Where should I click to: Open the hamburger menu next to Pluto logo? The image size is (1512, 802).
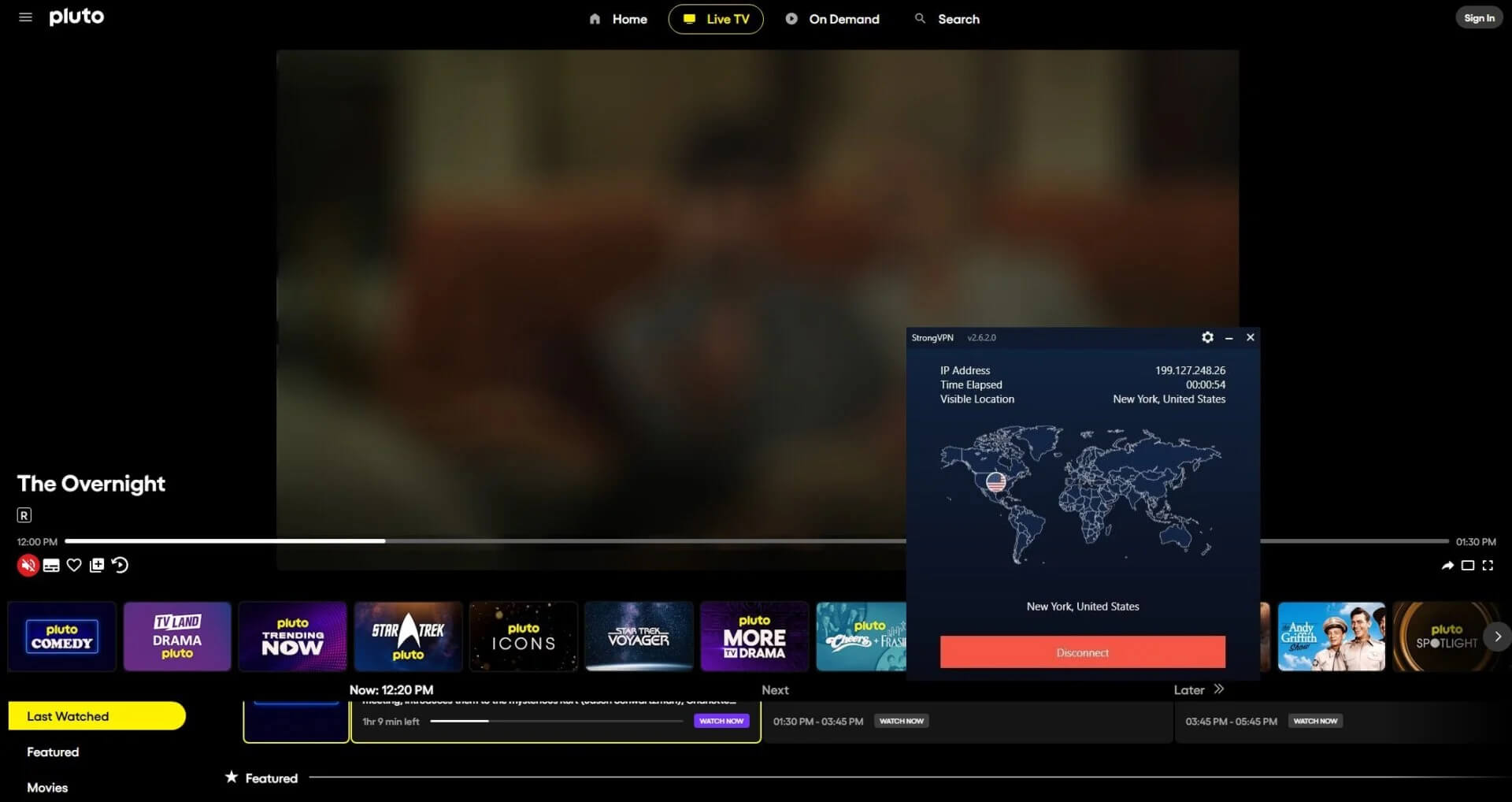[x=25, y=17]
